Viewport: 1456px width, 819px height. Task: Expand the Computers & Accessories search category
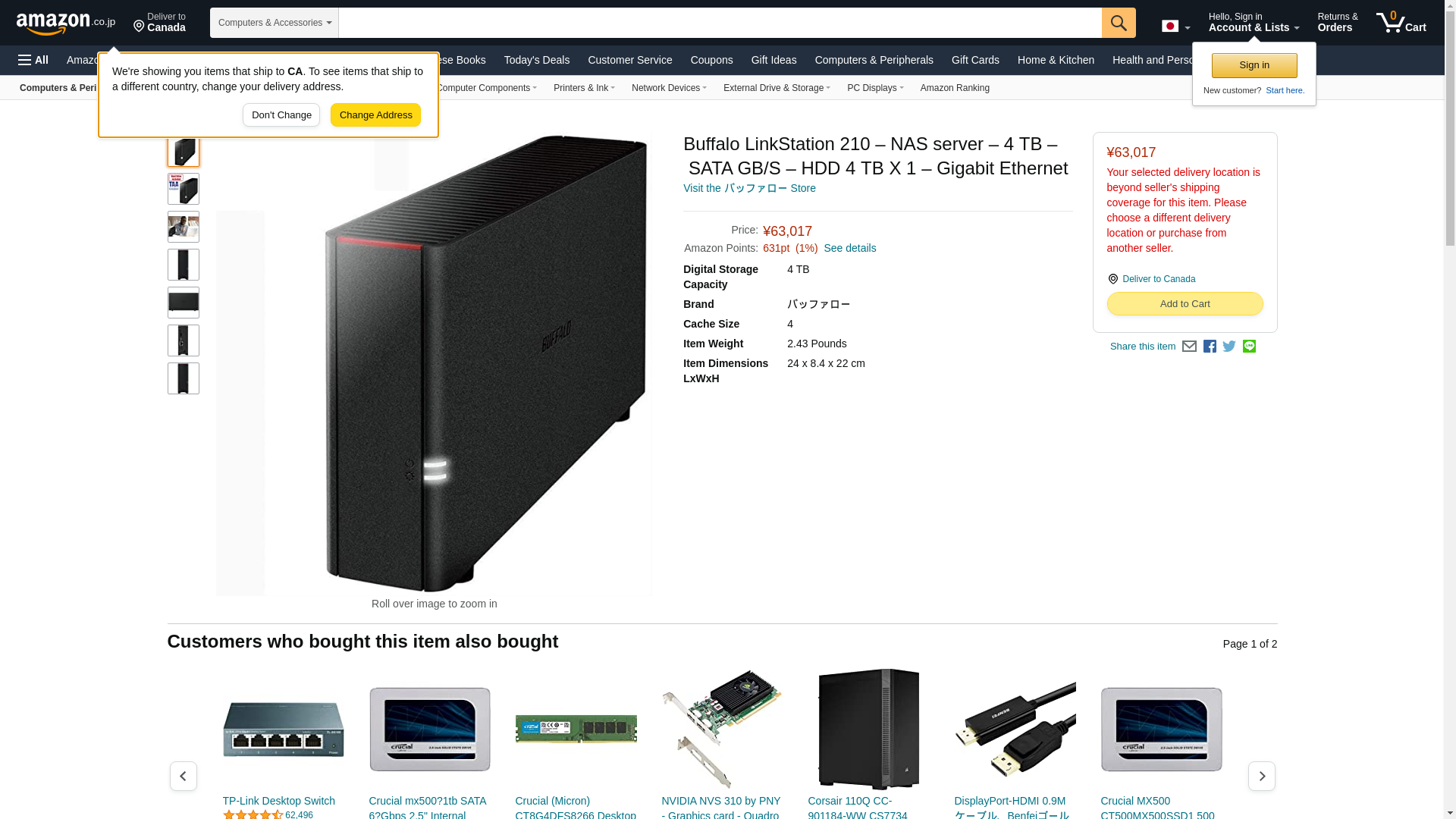tap(275, 23)
